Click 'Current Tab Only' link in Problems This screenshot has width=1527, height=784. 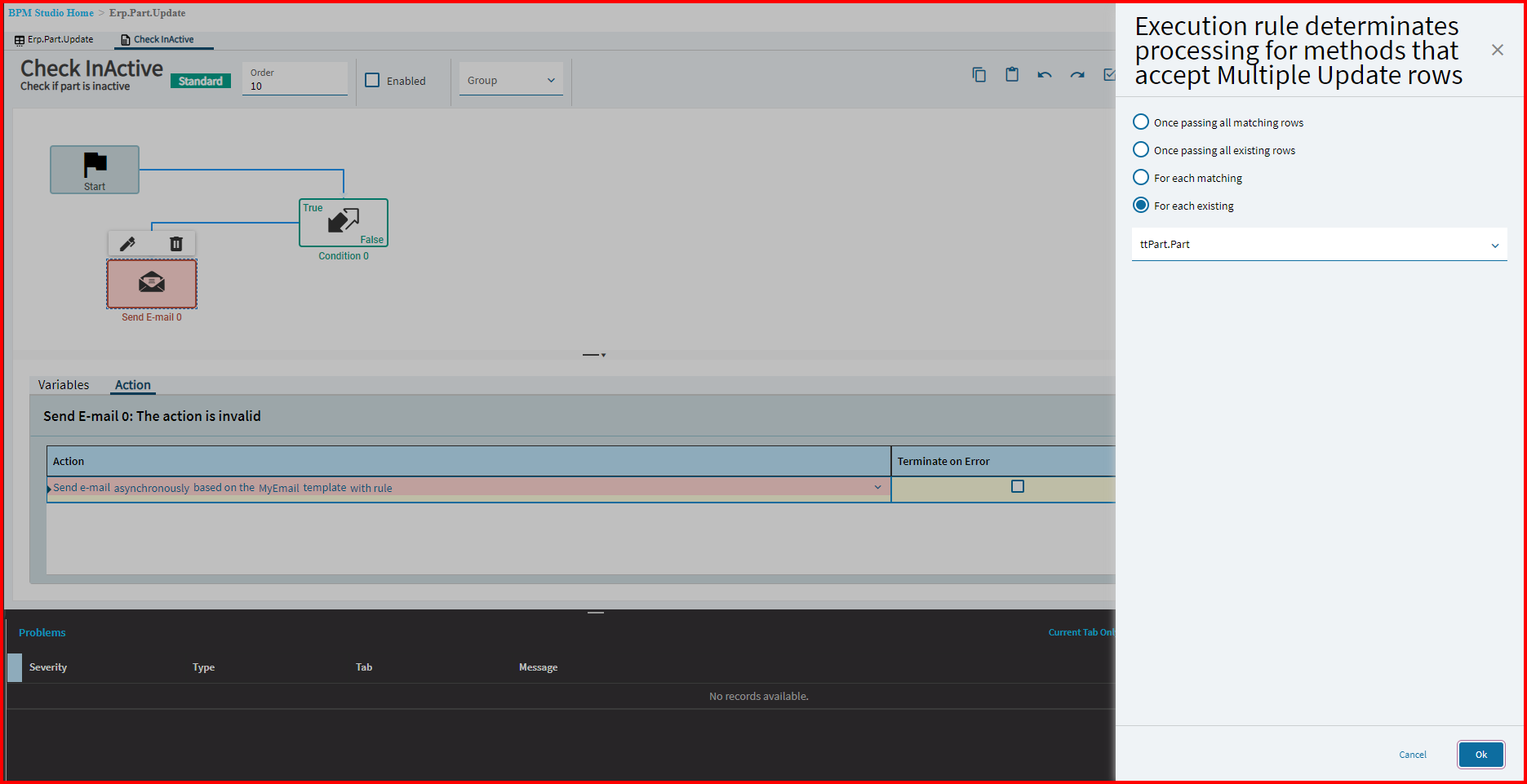(1081, 632)
